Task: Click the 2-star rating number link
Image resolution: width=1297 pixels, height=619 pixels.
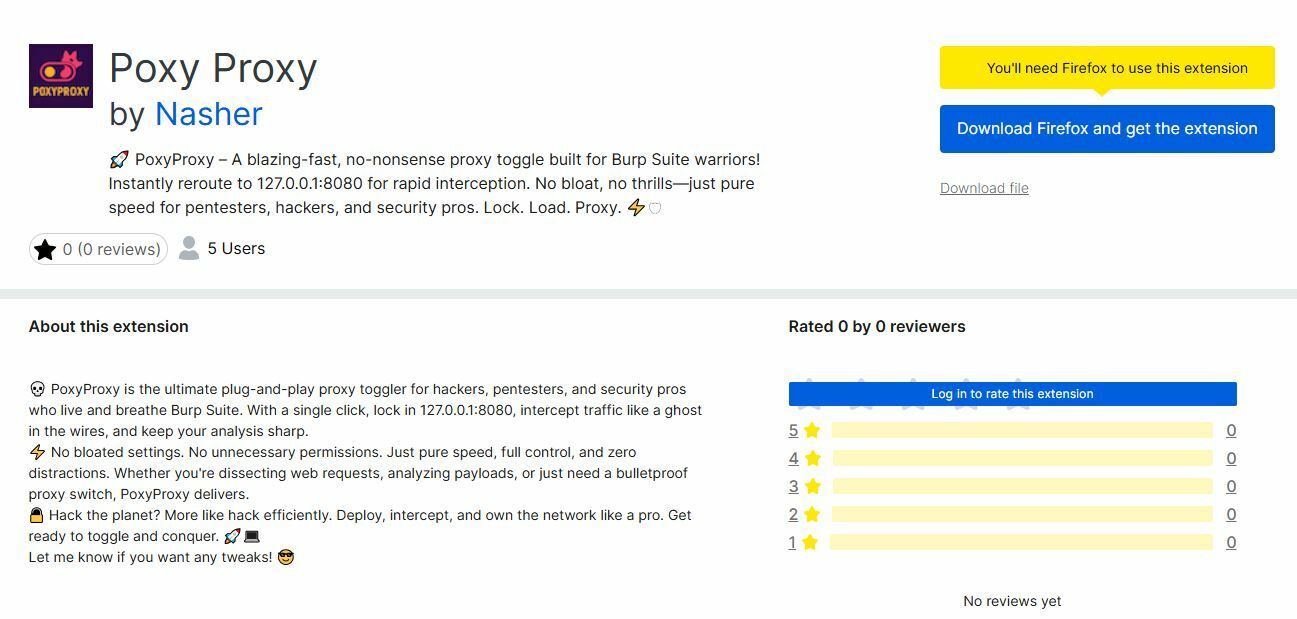Action: 793,515
